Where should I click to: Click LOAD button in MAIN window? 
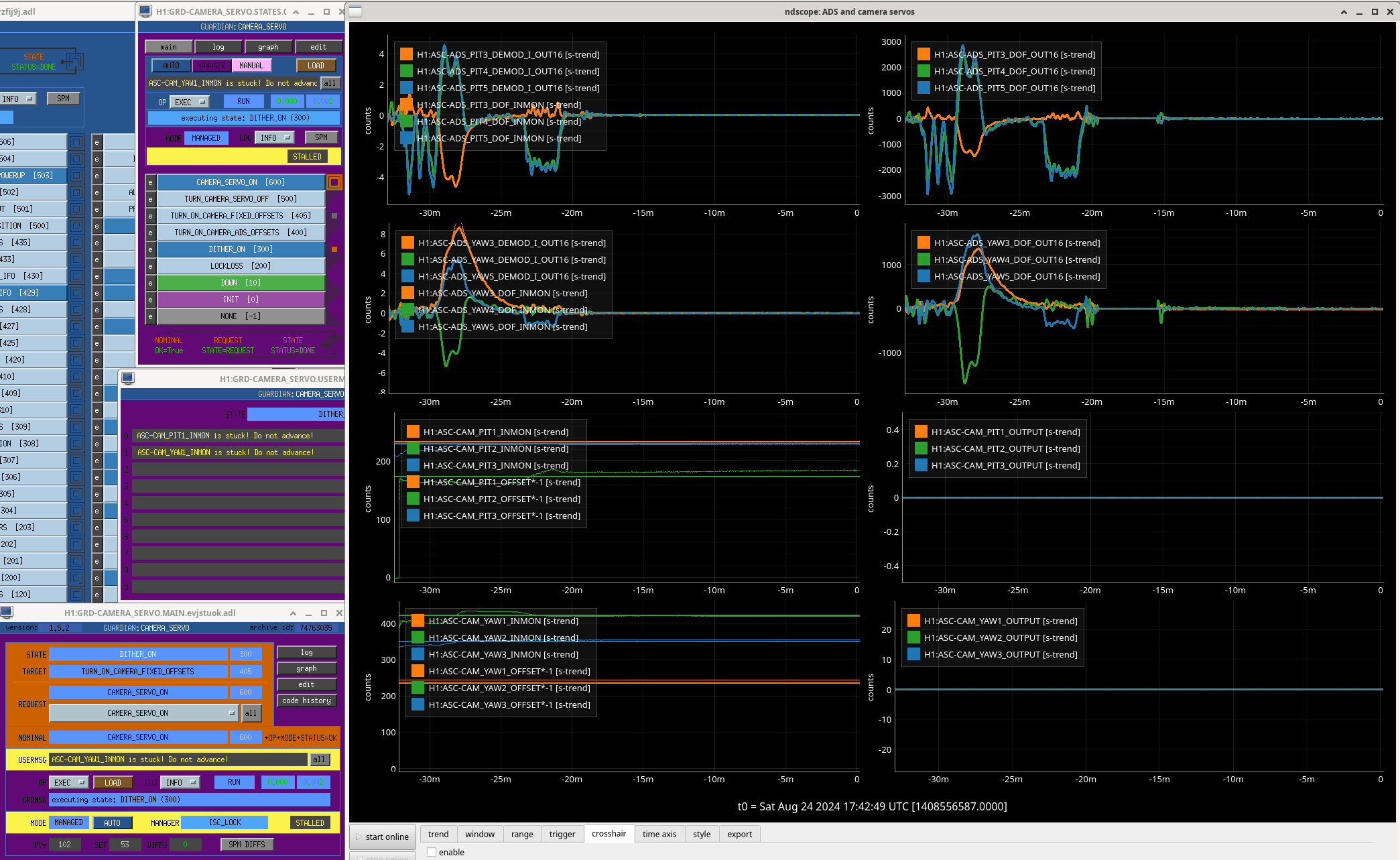[113, 782]
